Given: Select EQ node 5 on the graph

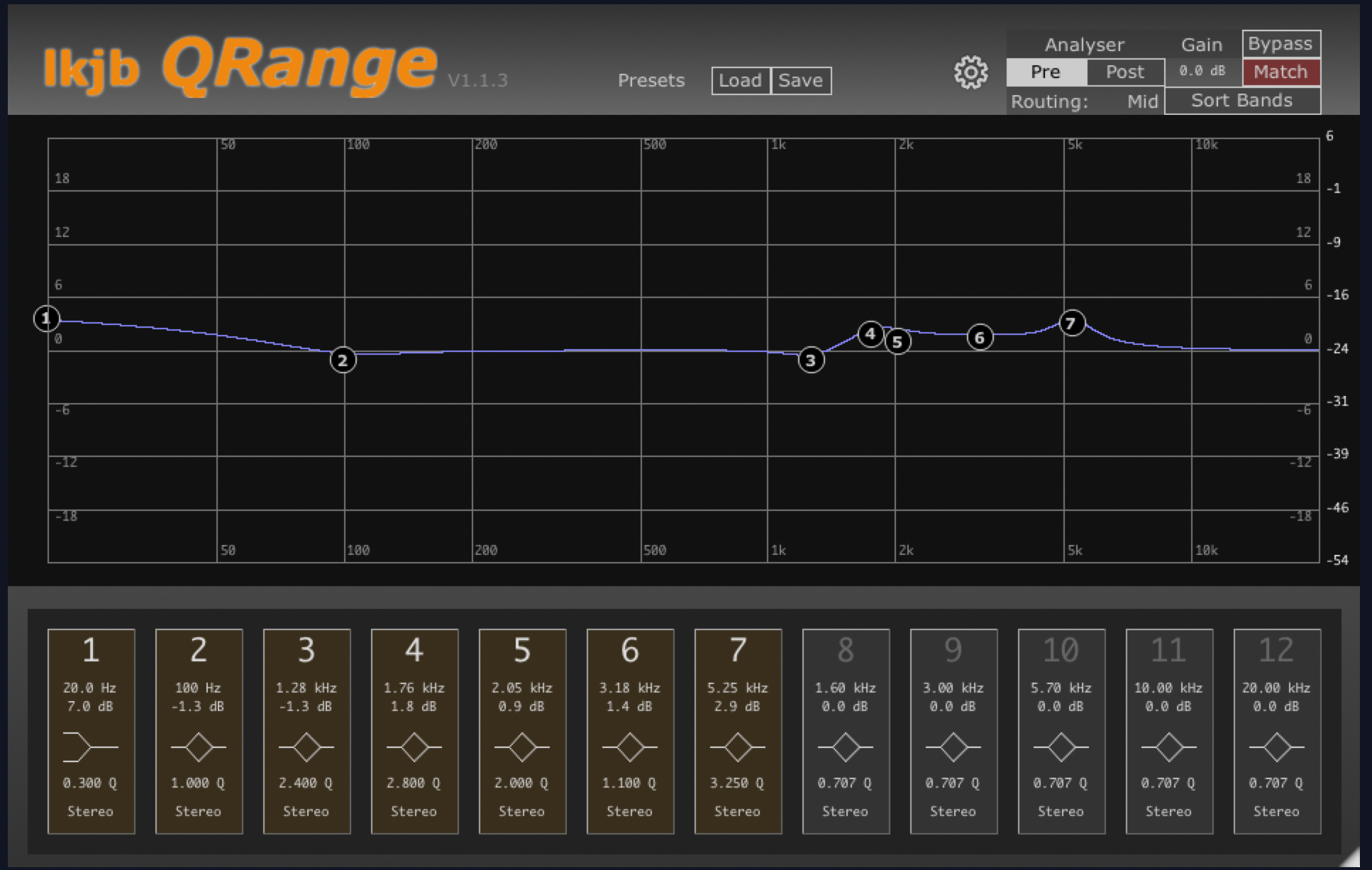Looking at the screenshot, I should point(897,342).
